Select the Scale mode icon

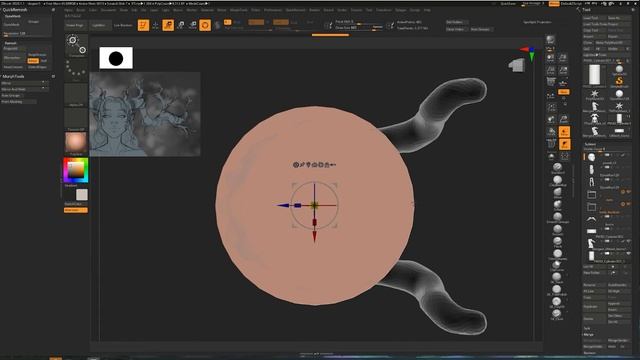coord(180,25)
